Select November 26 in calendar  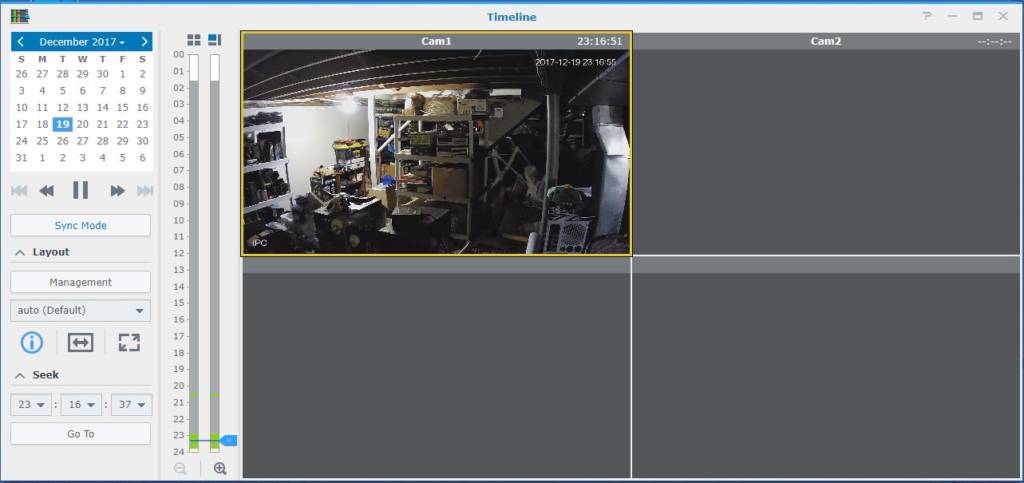tap(22, 74)
